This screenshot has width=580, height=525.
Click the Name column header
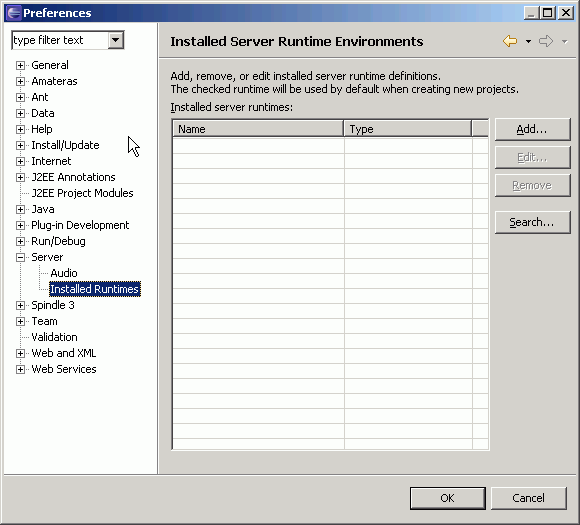pos(258,129)
